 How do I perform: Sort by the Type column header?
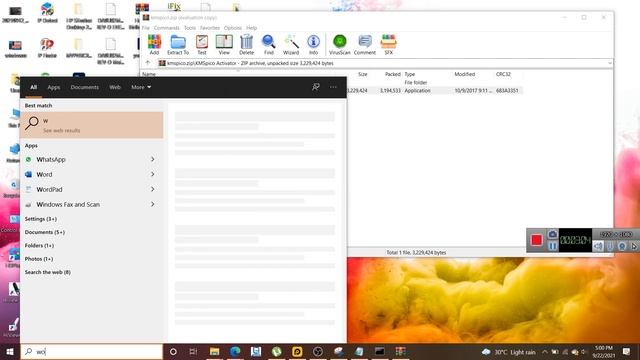pyautogui.click(x=410, y=74)
